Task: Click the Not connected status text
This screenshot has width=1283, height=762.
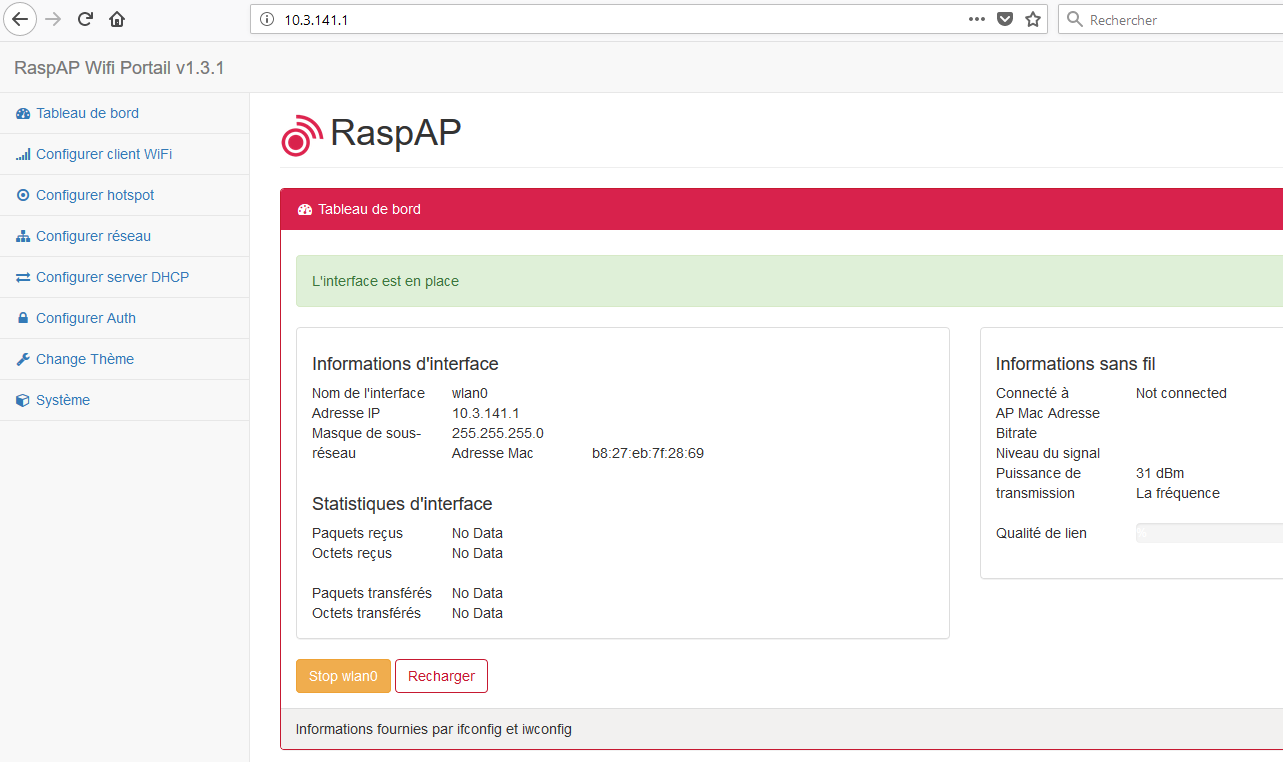Action: coord(1181,393)
